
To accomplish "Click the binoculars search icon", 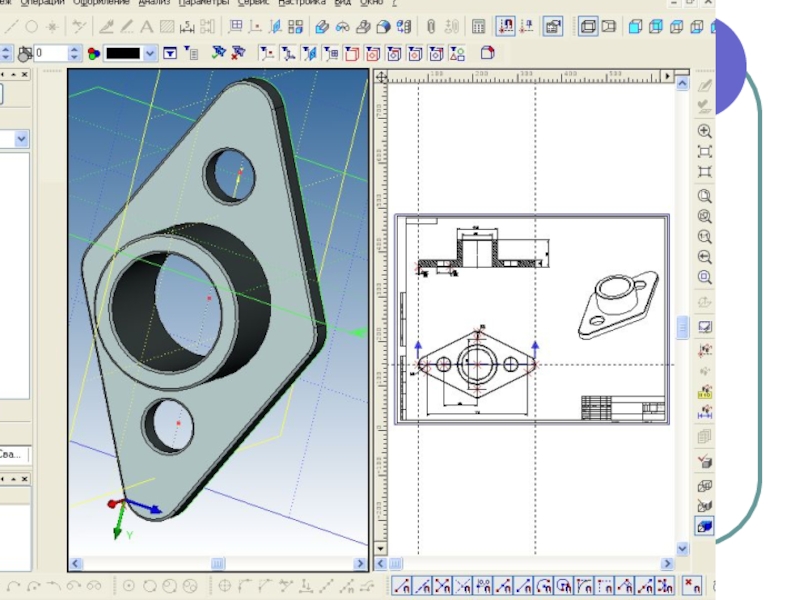I will tap(343, 27).
